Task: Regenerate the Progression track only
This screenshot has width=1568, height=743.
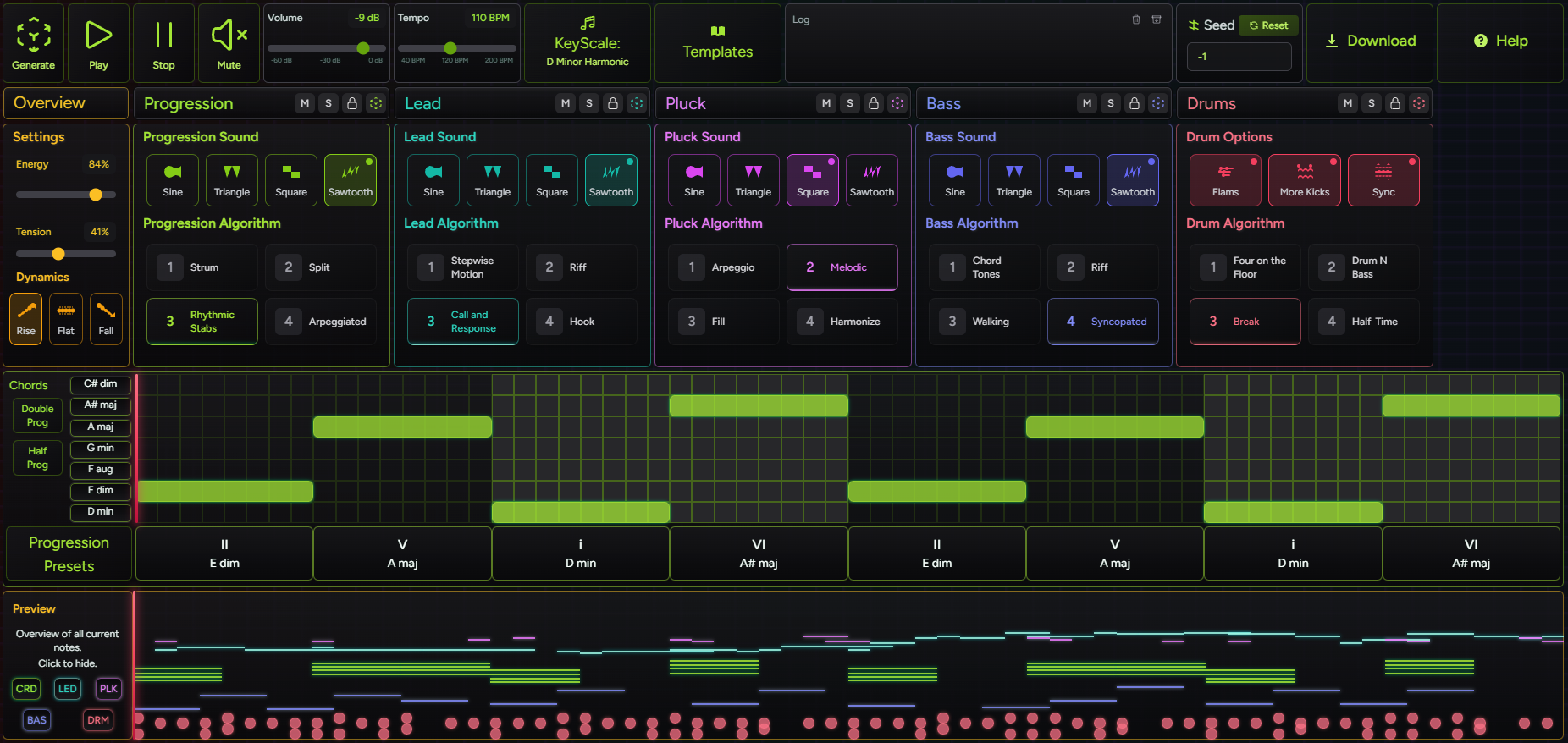Action: tap(376, 103)
